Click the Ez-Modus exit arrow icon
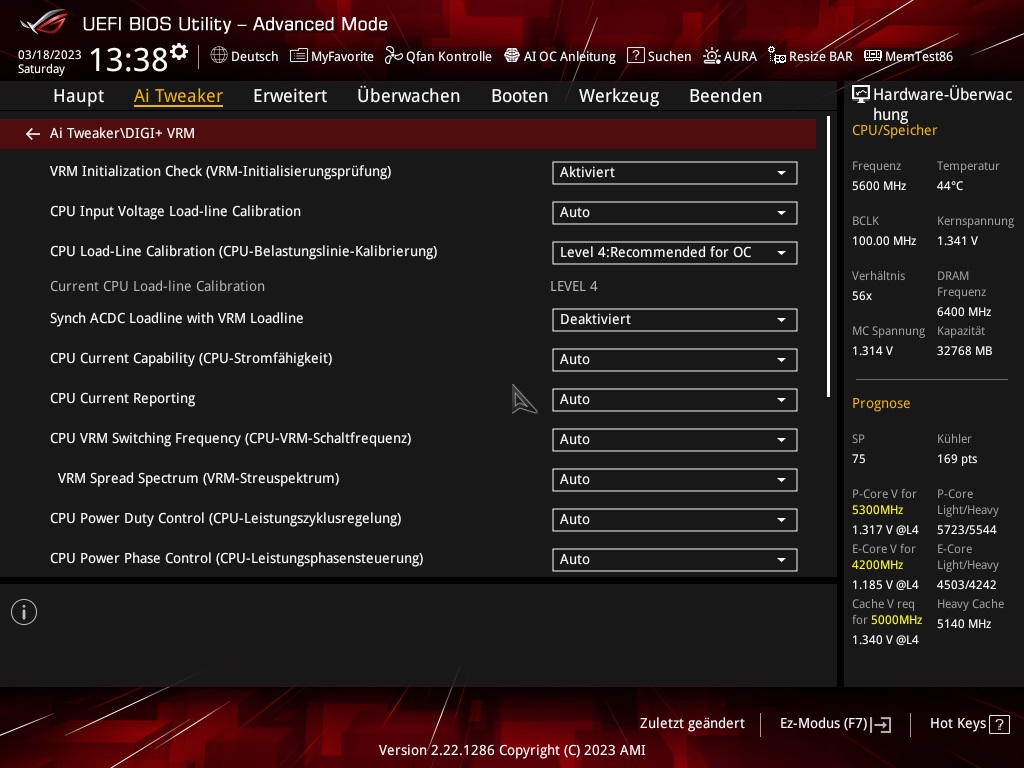This screenshot has height=768, width=1024. [882, 724]
